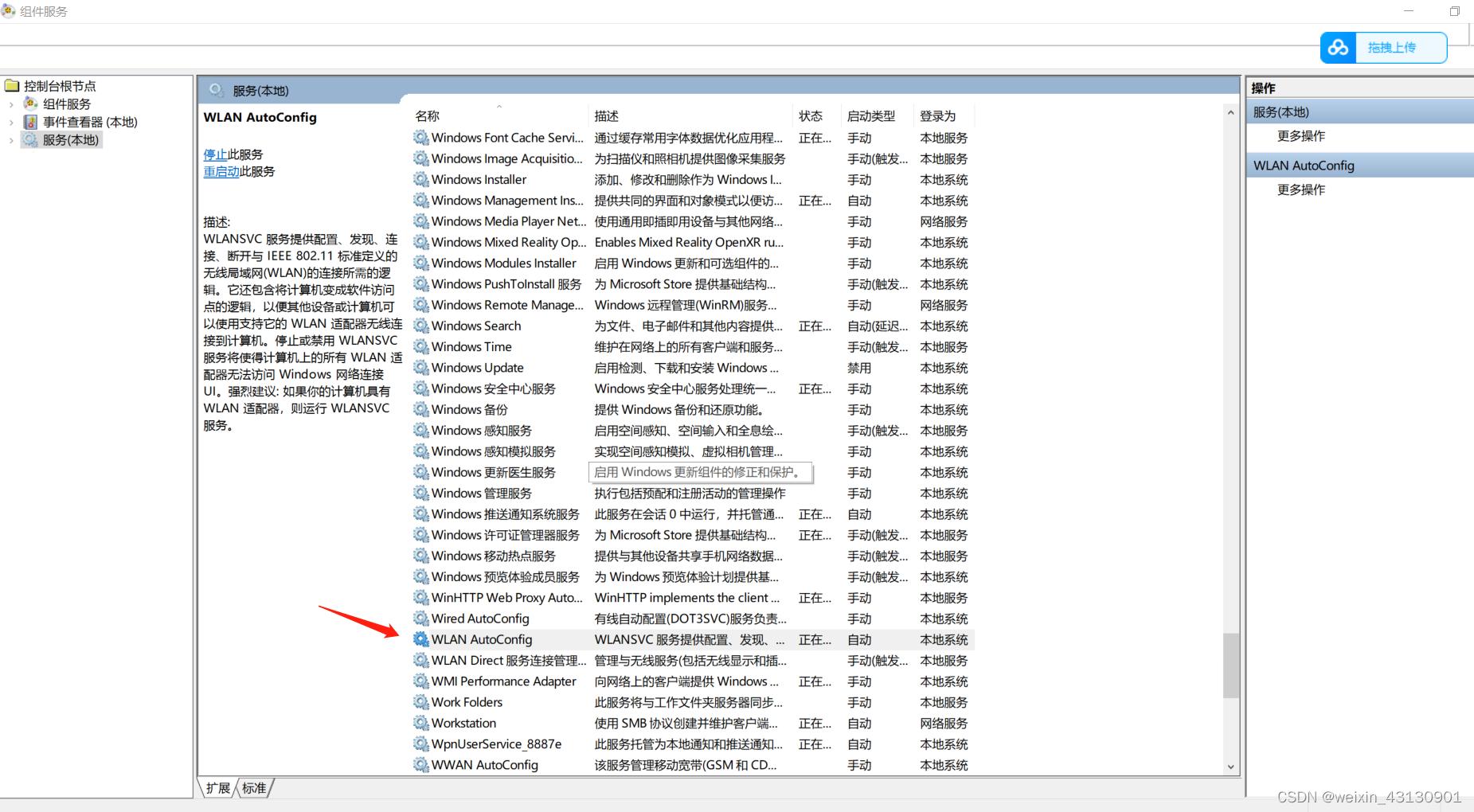Click the 组件服务 title bar app icon
Image resolution: width=1474 pixels, height=812 pixels.
tap(9, 11)
